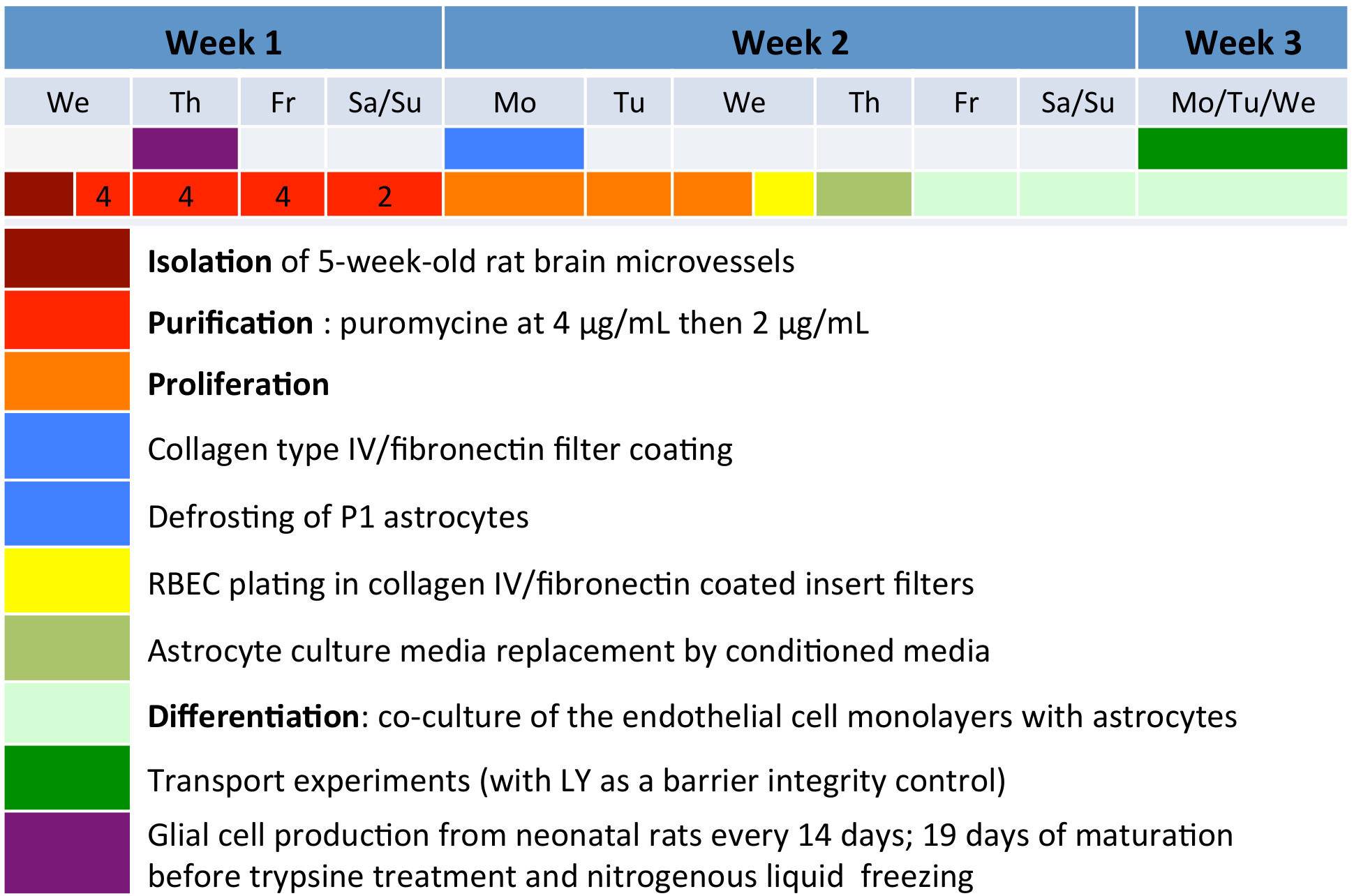Click the red Purification legend swatch
The image size is (1354, 896).
tap(67, 320)
